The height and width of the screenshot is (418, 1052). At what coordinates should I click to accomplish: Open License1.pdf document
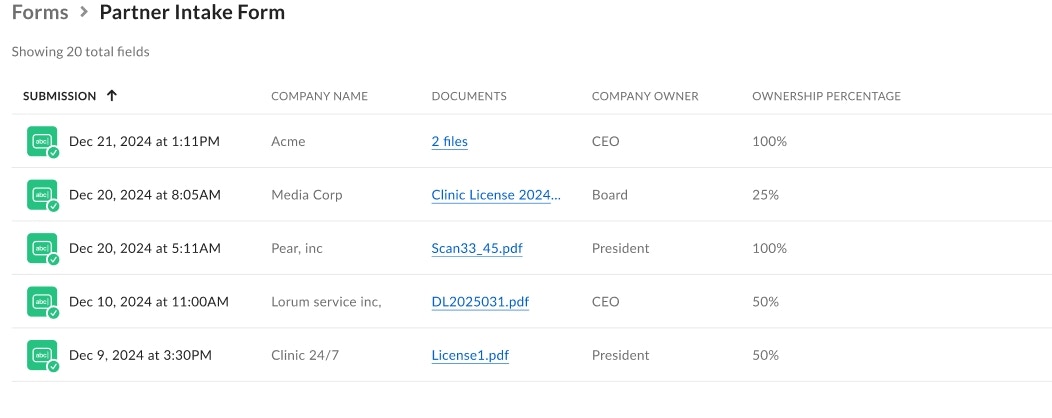tap(470, 356)
